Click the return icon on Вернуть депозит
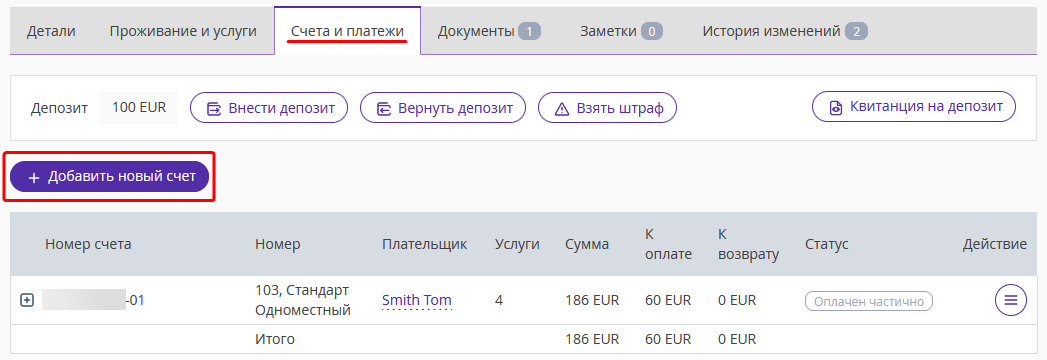Screen dimensions: 1047x360 pyautogui.click(x=384, y=108)
